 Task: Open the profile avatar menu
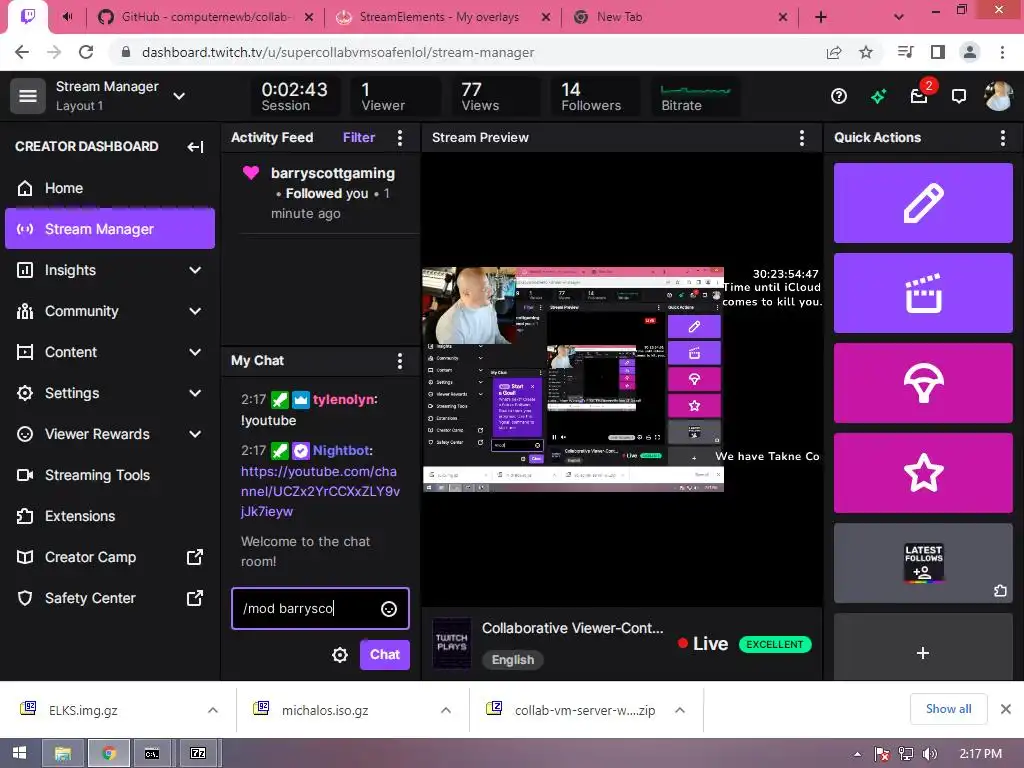[998, 96]
